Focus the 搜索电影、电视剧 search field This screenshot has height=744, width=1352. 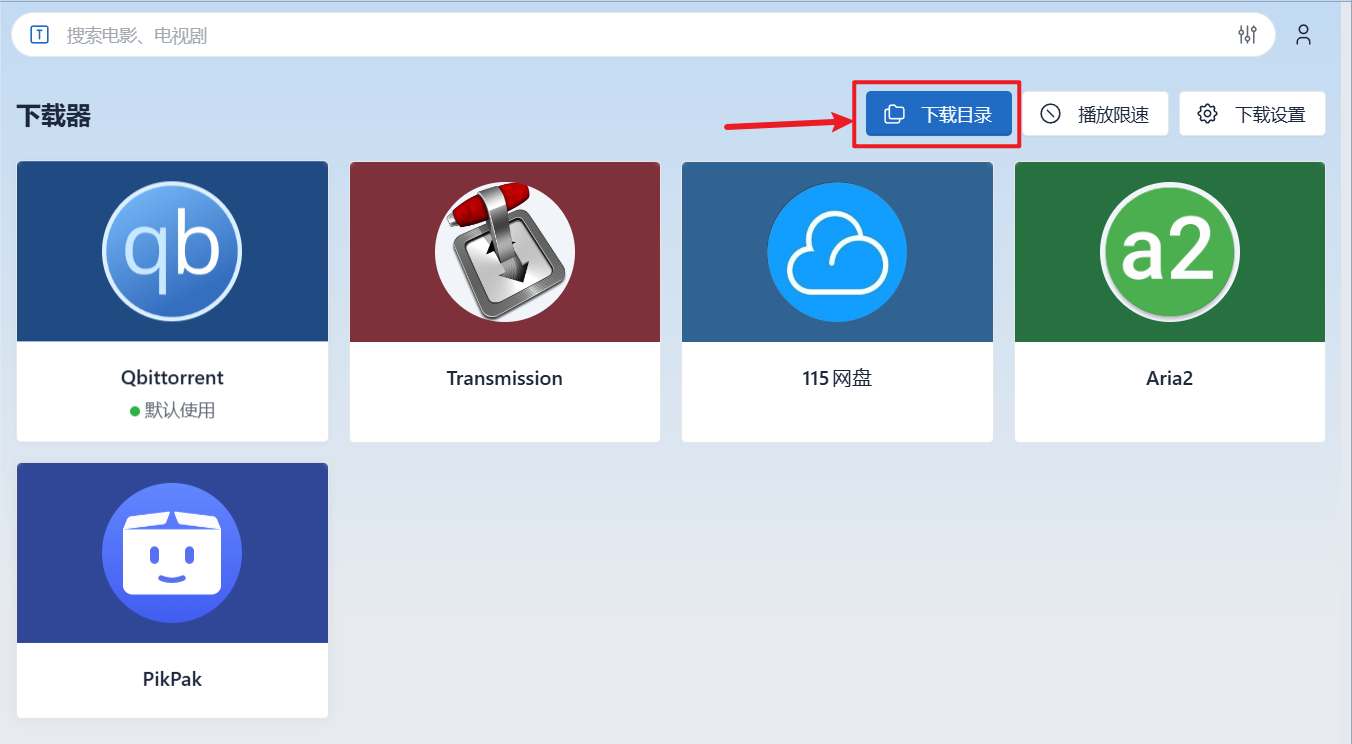(x=644, y=35)
